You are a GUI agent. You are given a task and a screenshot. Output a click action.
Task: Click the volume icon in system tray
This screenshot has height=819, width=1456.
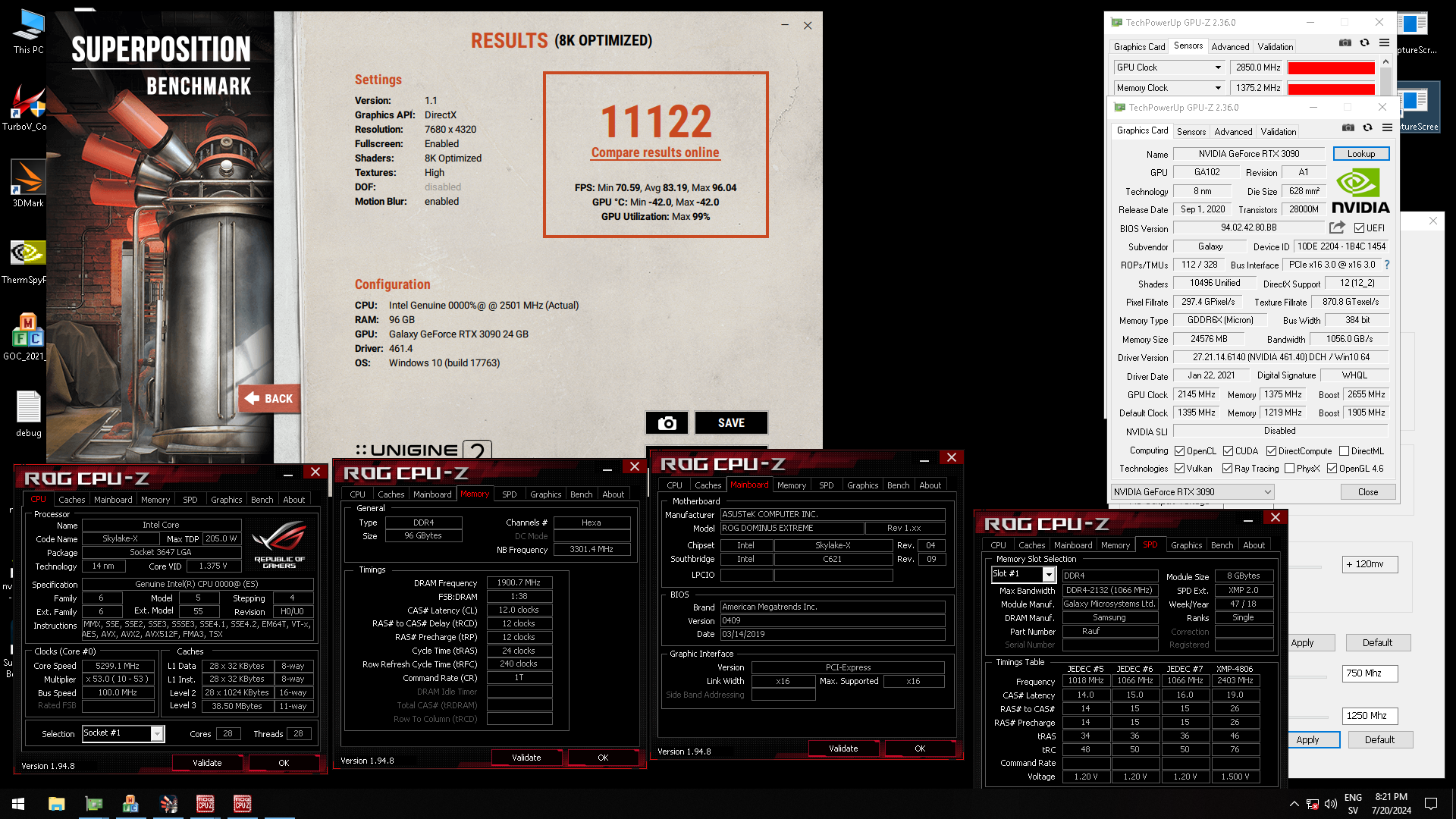(x=1331, y=804)
